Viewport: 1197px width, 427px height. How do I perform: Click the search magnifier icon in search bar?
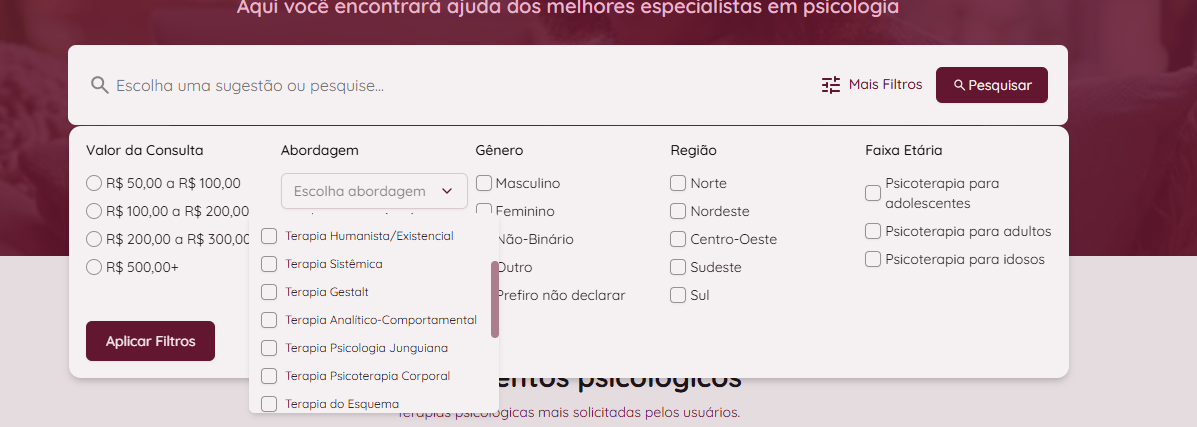(x=99, y=85)
